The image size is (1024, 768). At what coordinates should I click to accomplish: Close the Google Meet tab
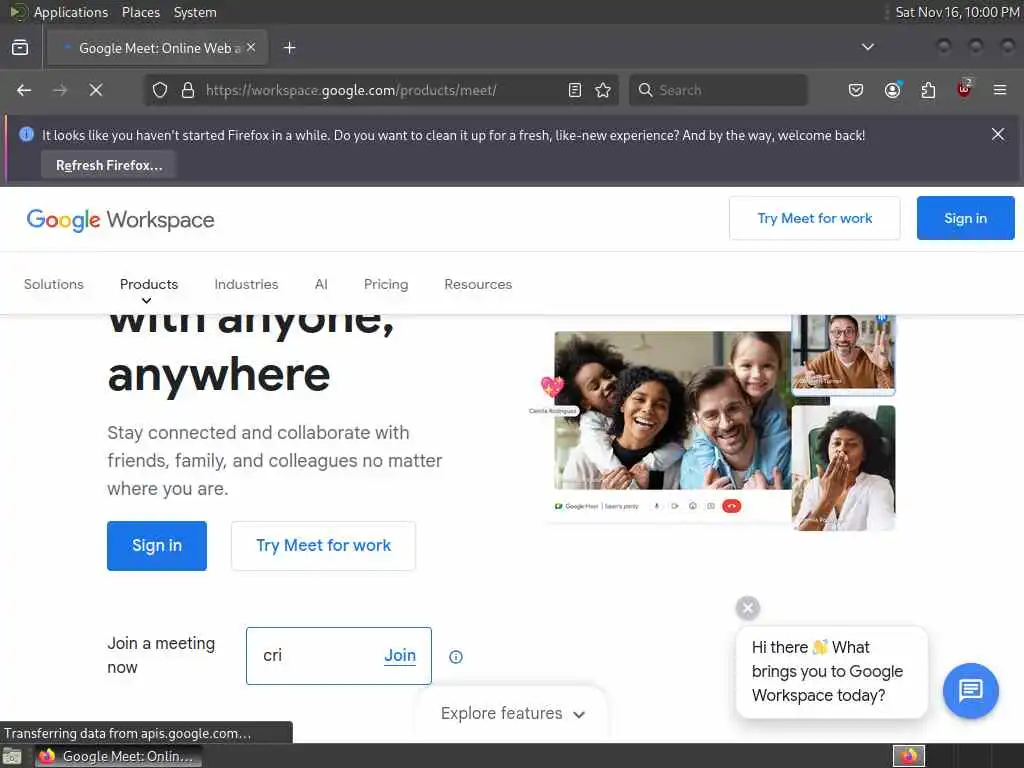pyautogui.click(x=251, y=48)
